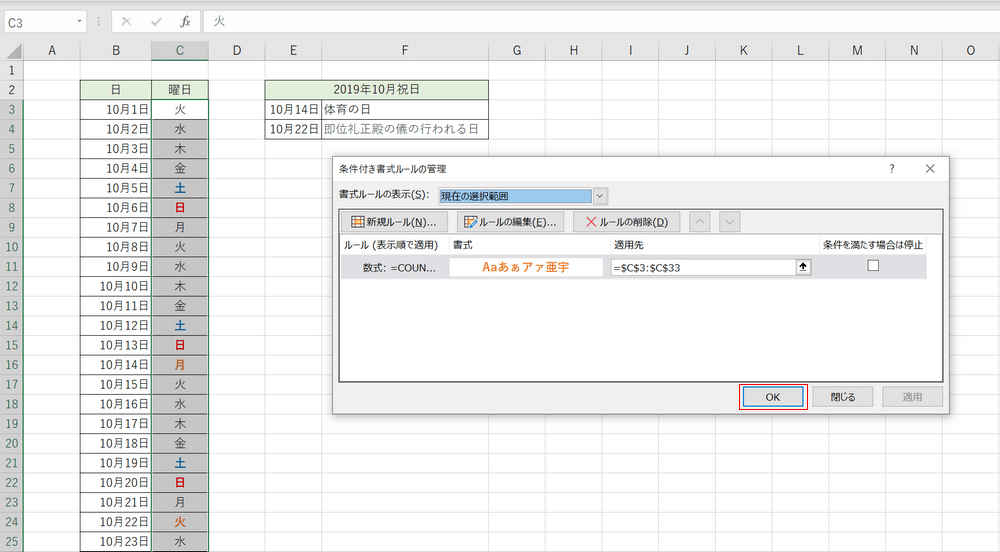
Task: Select column F header
Action: pos(404,50)
